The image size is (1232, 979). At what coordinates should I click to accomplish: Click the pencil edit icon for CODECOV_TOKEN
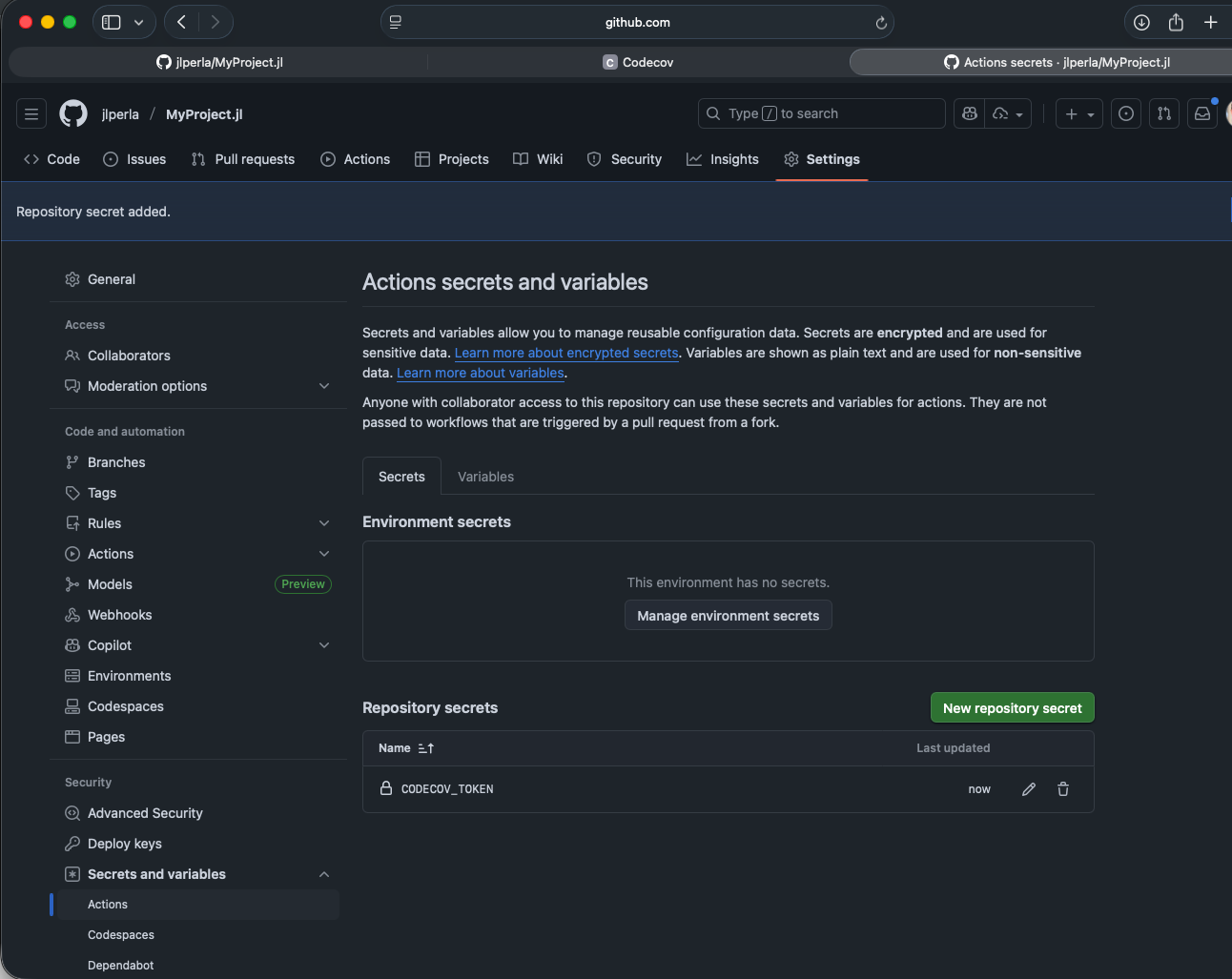point(1028,789)
